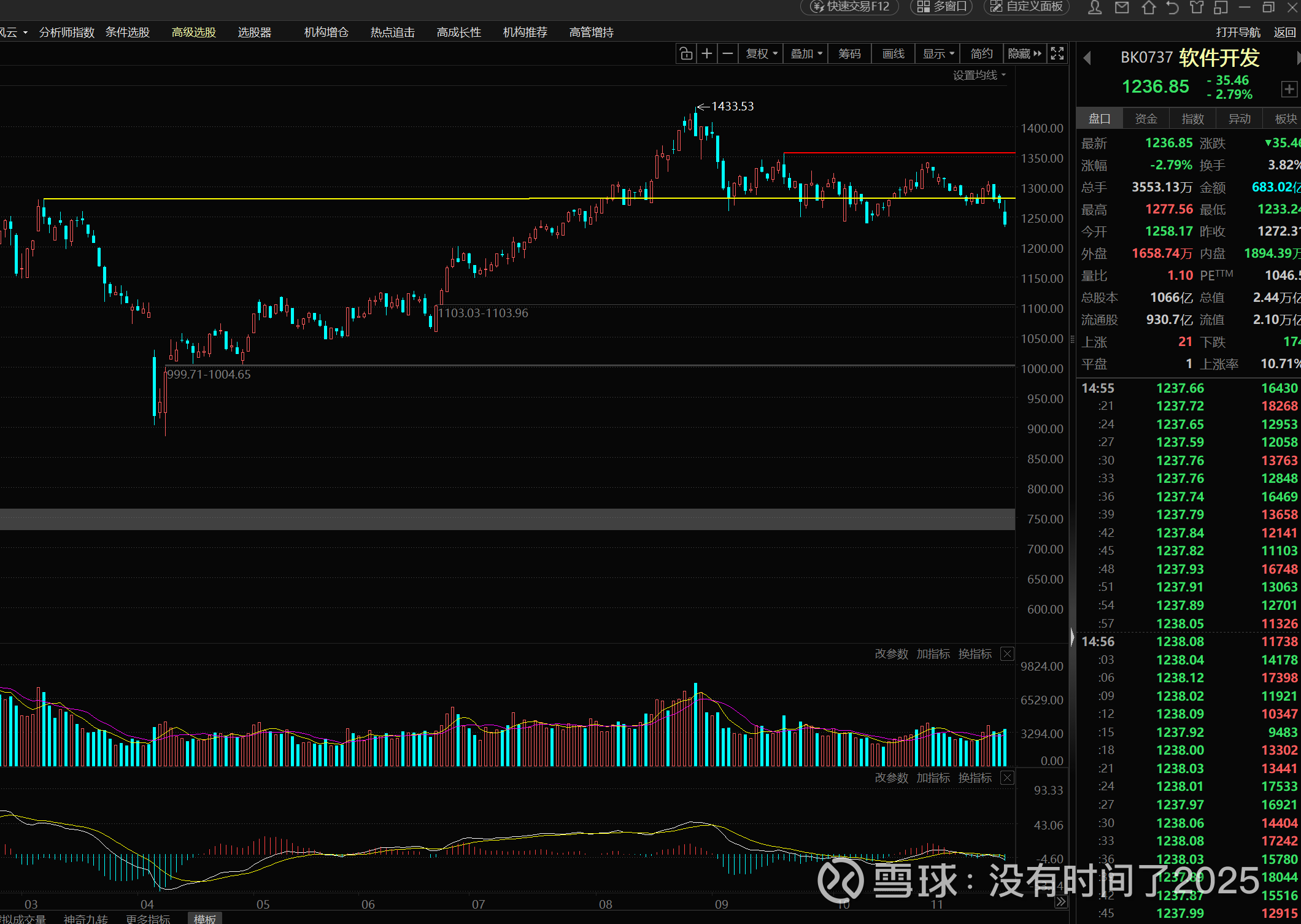Click the 快速交易F12 button
Image resolution: width=1301 pixels, height=924 pixels.
tap(850, 7)
